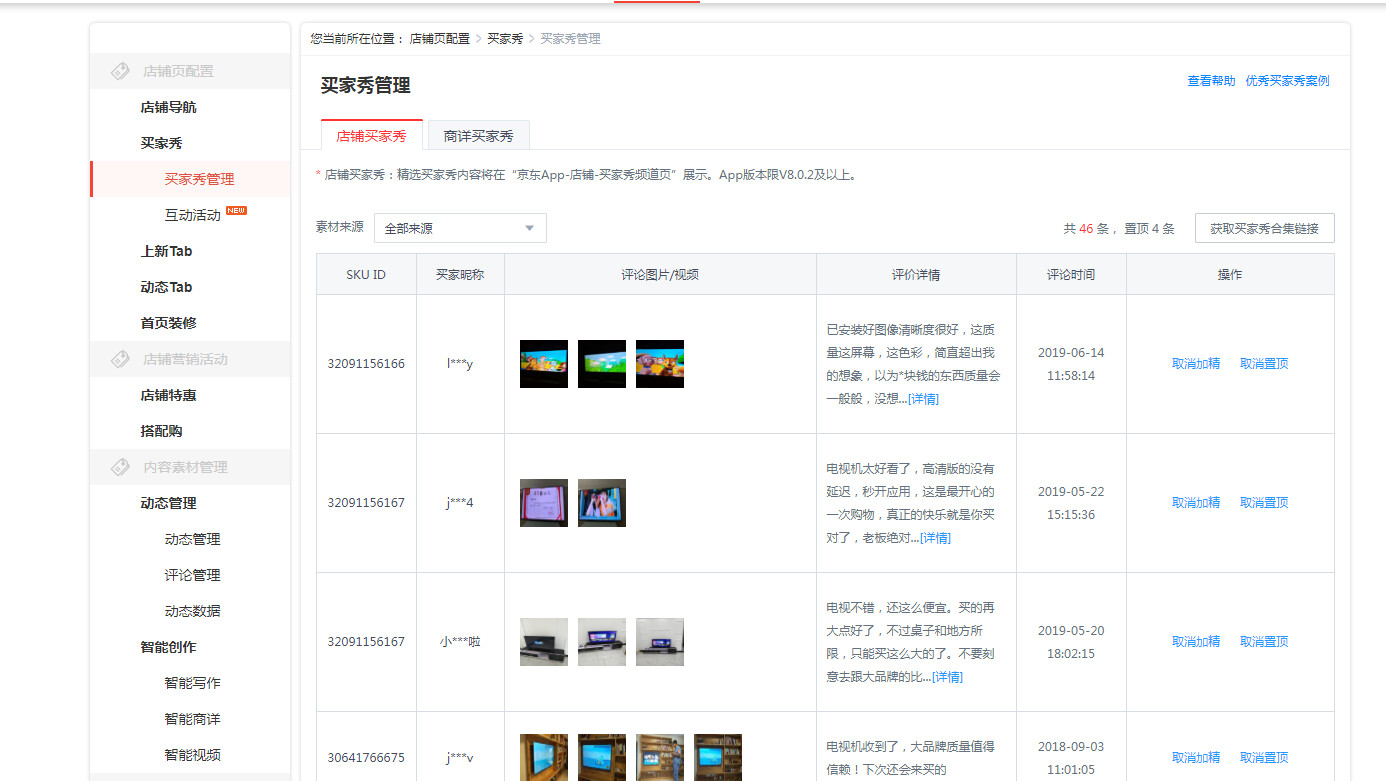The width and height of the screenshot is (1386, 781).
Task: Open 动态Tab in the sidebar
Action: (166, 287)
